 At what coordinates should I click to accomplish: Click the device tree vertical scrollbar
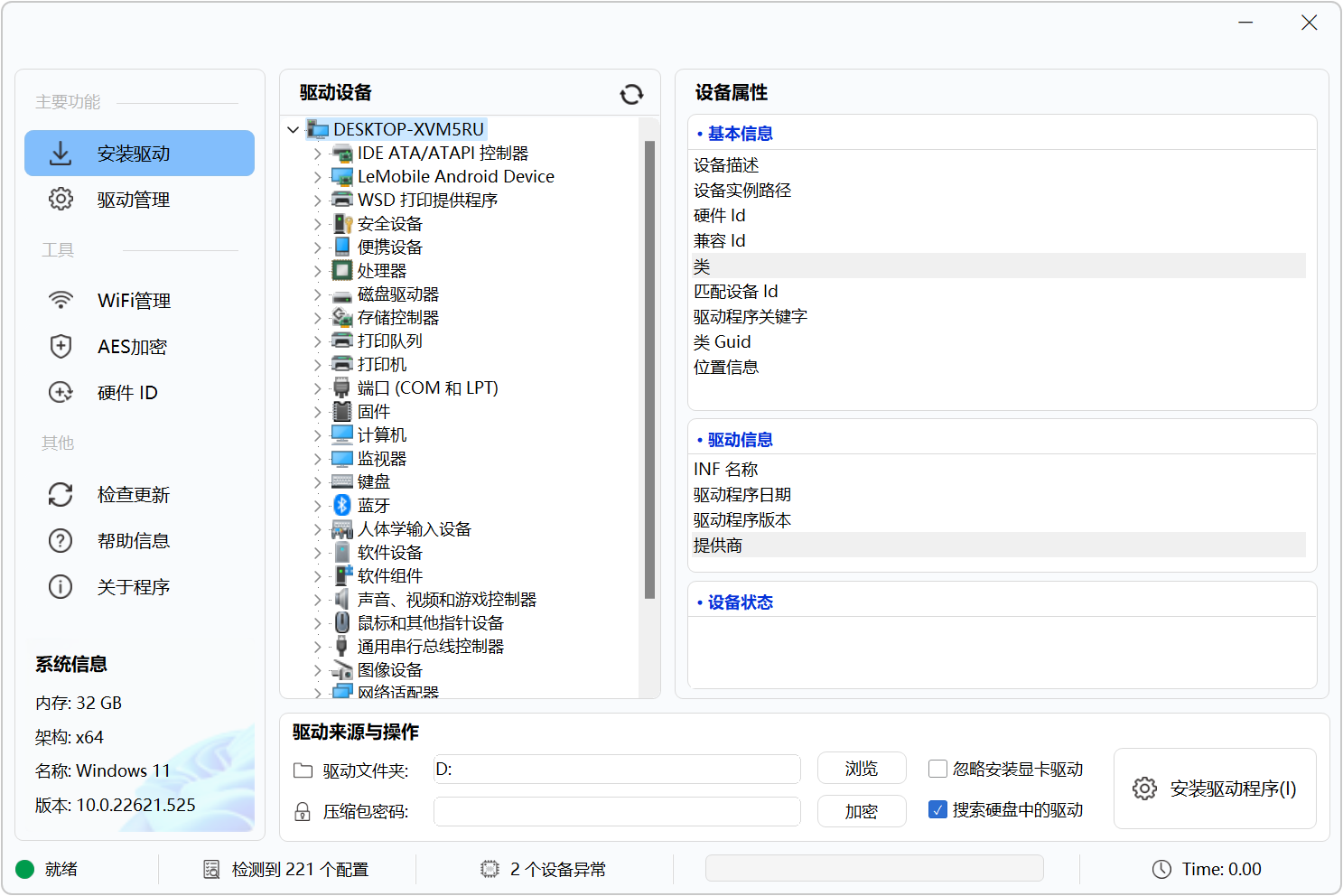[649, 370]
